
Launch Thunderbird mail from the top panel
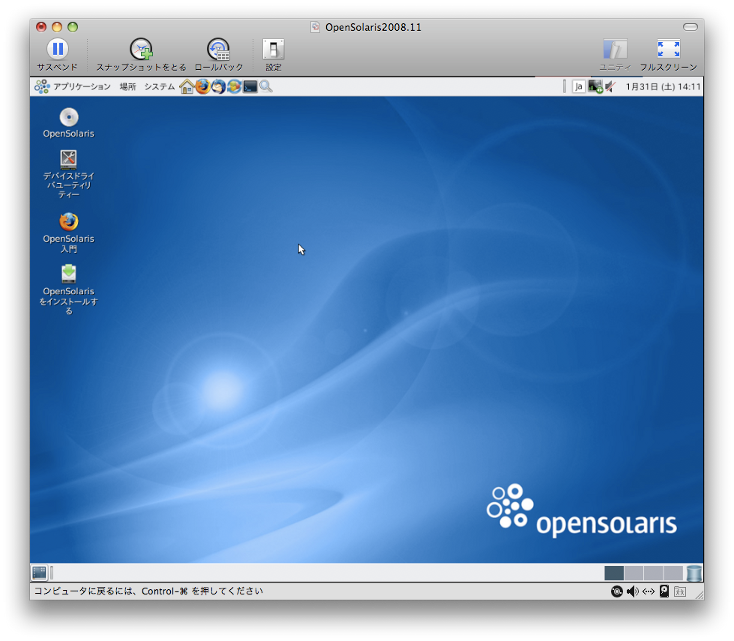(x=218, y=87)
